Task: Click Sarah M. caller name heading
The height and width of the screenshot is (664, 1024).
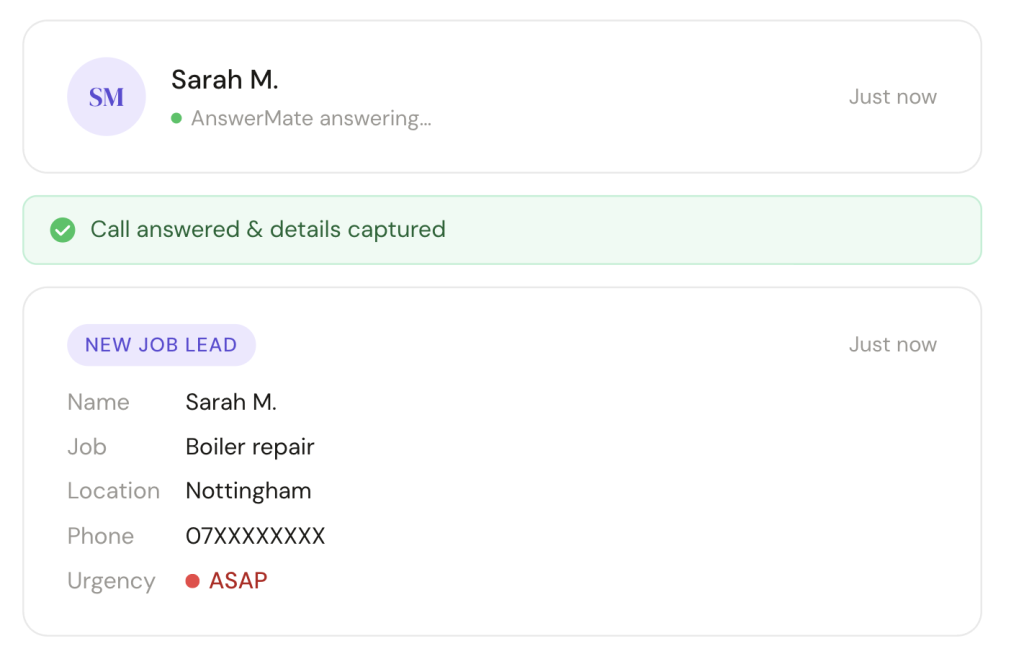Action: 225,79
